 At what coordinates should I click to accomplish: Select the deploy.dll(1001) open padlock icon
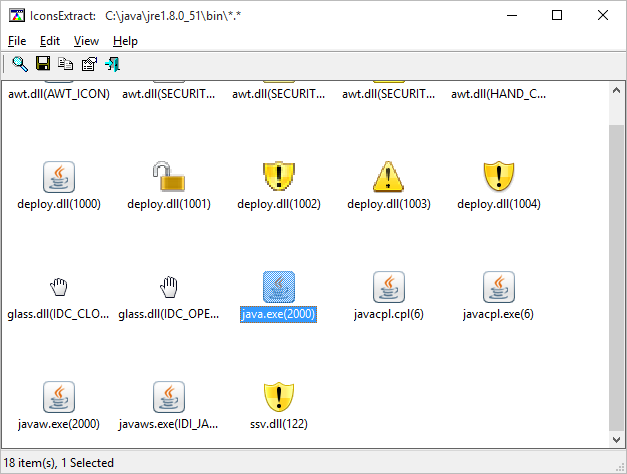169,176
